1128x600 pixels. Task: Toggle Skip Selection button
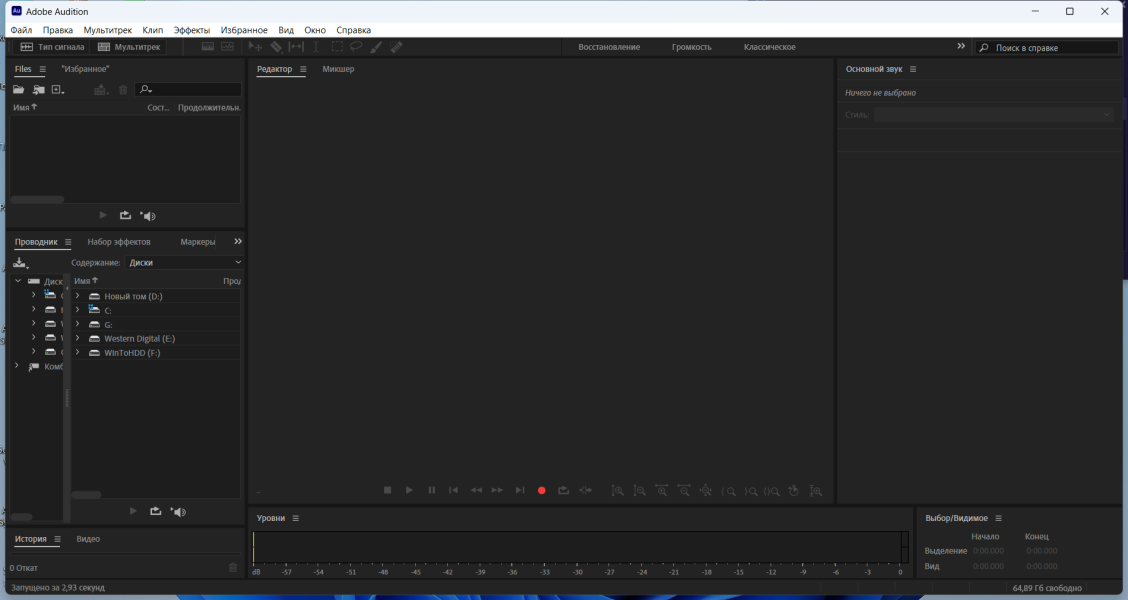[586, 490]
